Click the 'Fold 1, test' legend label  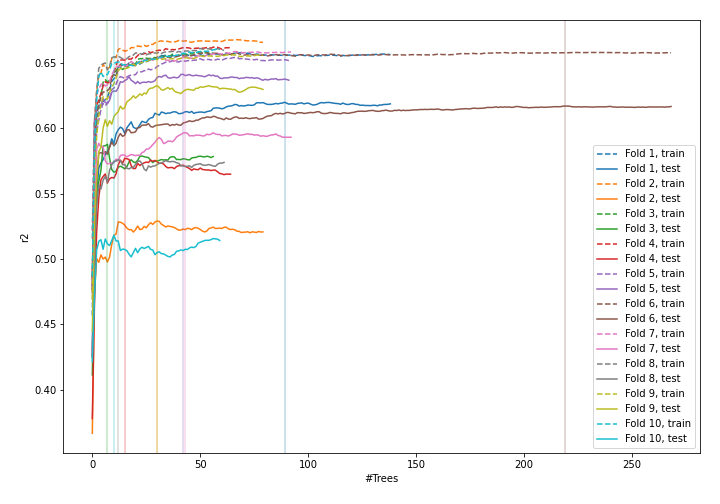pyautogui.click(x=652, y=168)
